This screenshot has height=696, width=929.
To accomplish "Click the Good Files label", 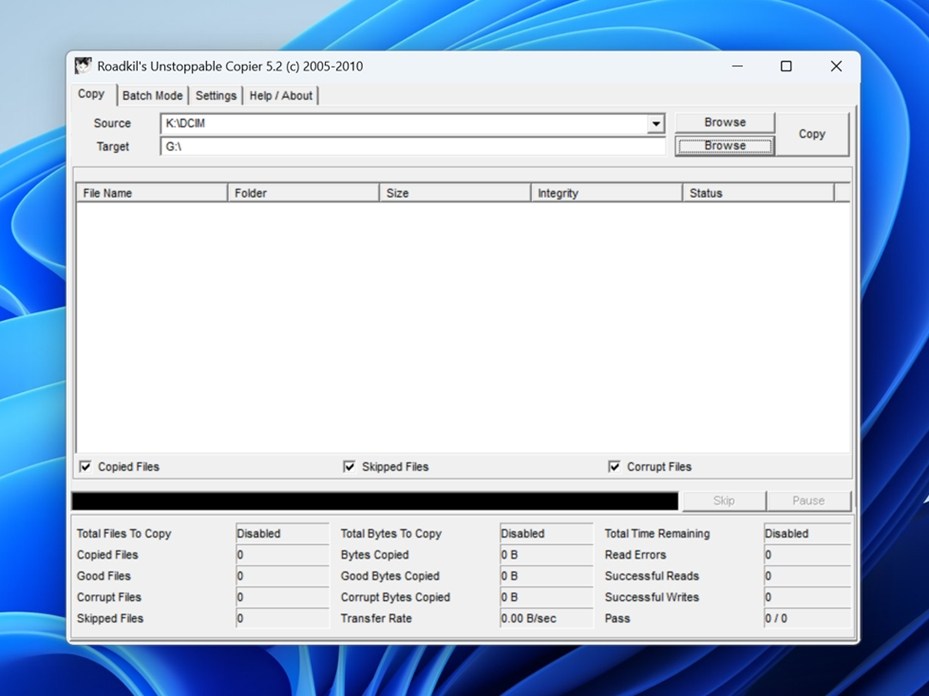I will coord(104,576).
